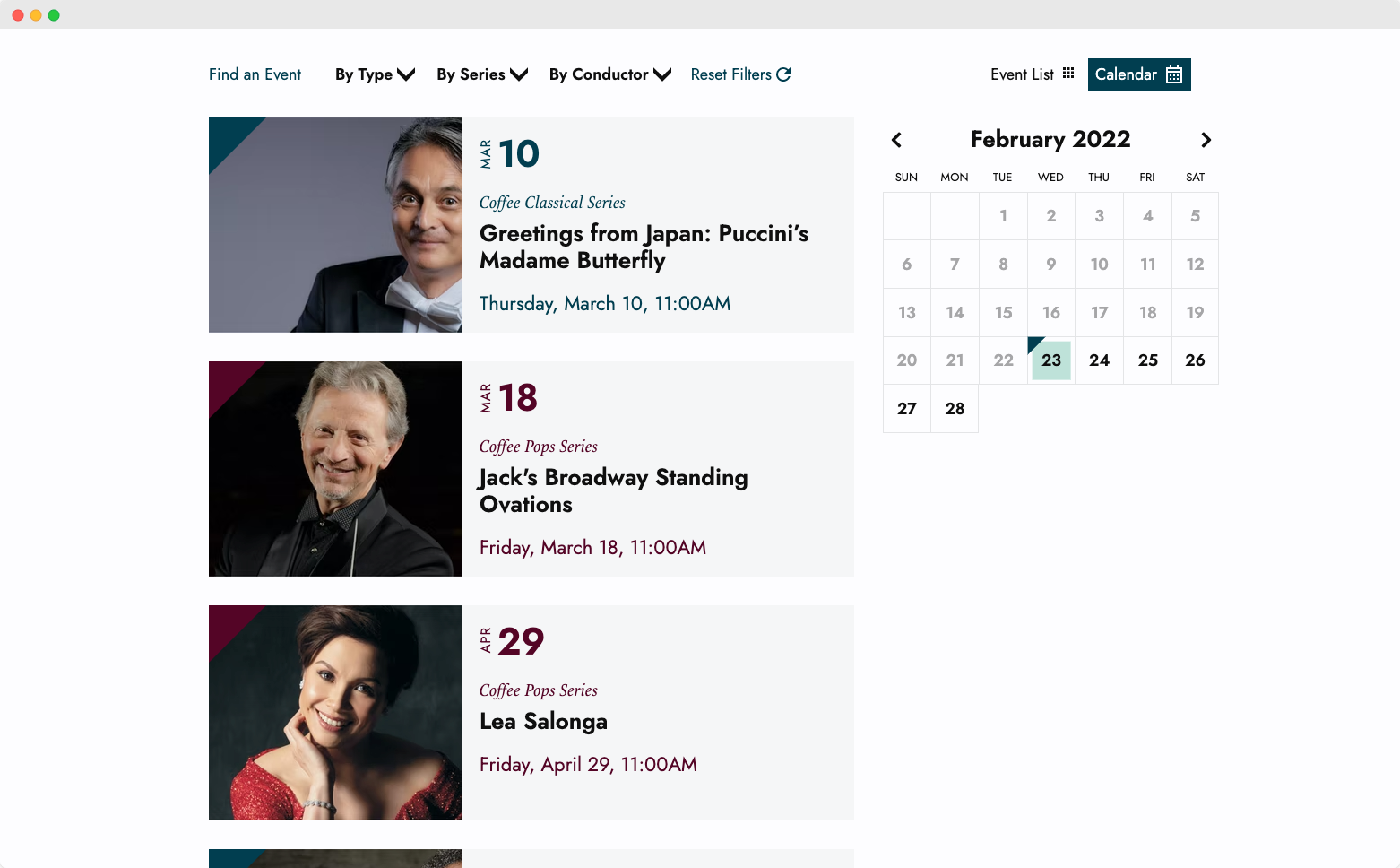Screen dimensions: 1400x868
Task: Click 'Coffee Pops Series' on Lea Salonga card
Action: coord(539,690)
